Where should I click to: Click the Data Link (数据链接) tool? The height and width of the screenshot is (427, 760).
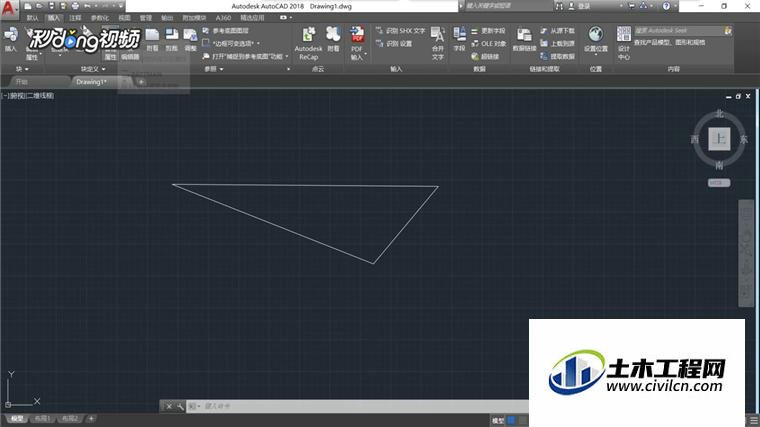[x=524, y=40]
